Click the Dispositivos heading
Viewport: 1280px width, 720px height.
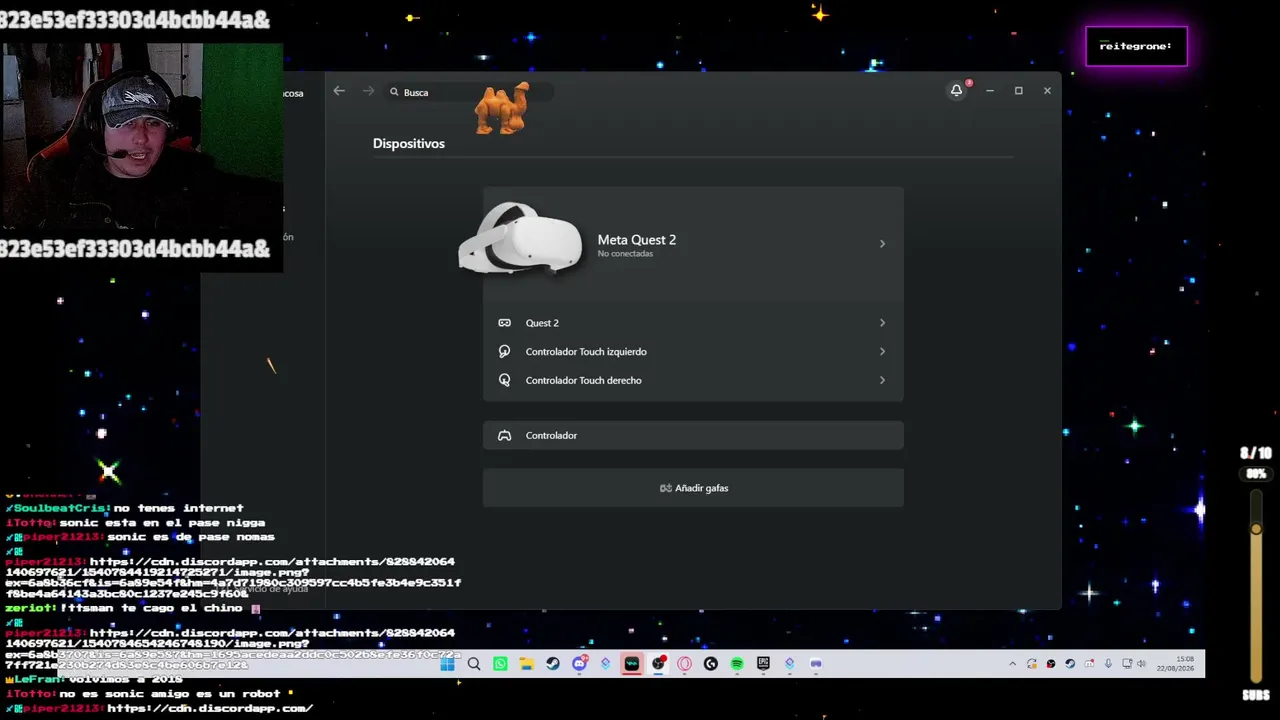(x=409, y=143)
